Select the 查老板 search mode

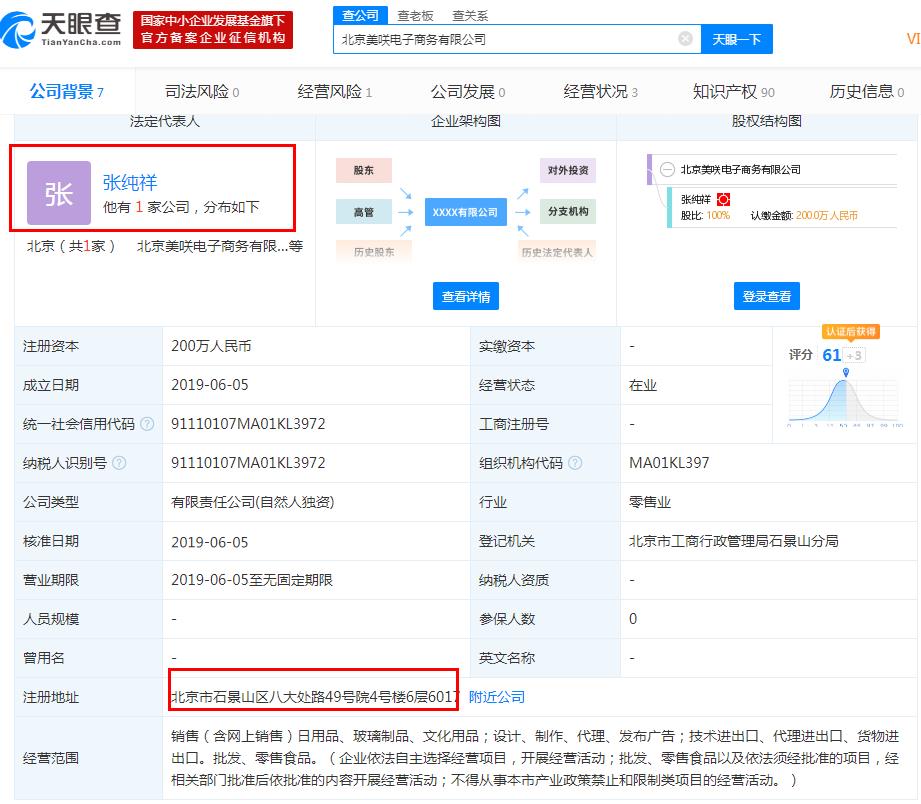415,15
